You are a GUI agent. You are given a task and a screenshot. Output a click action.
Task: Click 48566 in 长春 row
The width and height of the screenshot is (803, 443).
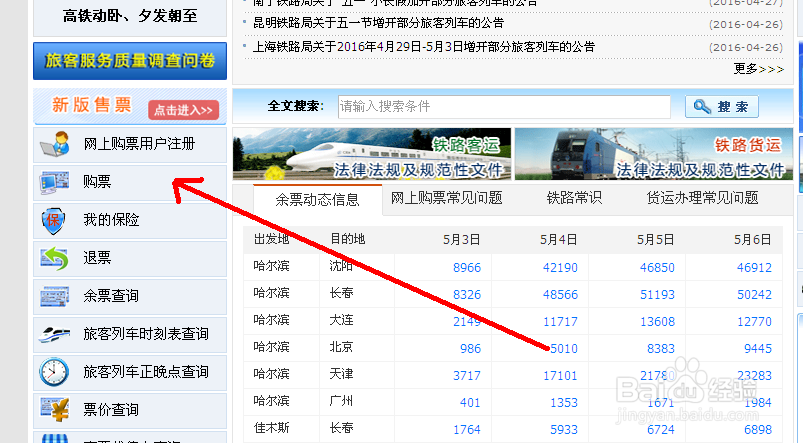tap(560, 294)
